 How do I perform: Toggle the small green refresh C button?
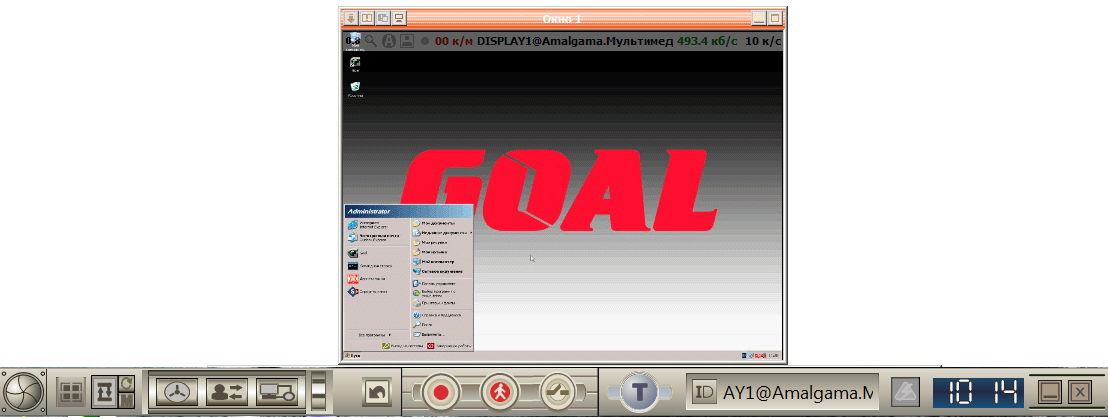pos(126,384)
